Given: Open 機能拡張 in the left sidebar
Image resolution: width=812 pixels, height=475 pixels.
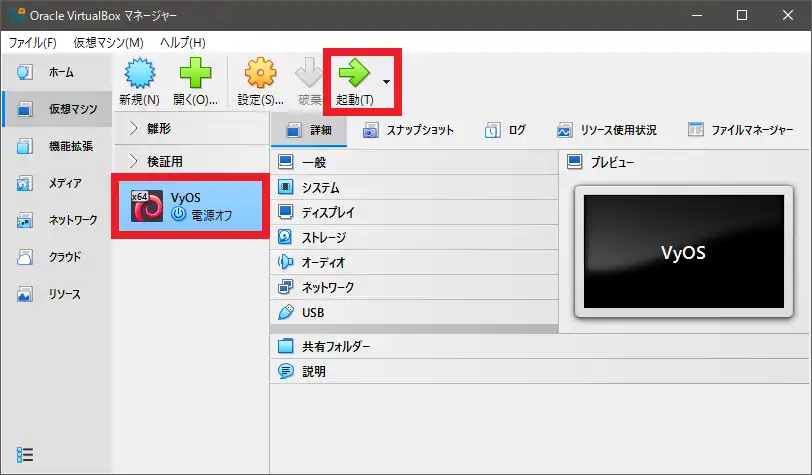Looking at the screenshot, I should (57, 146).
